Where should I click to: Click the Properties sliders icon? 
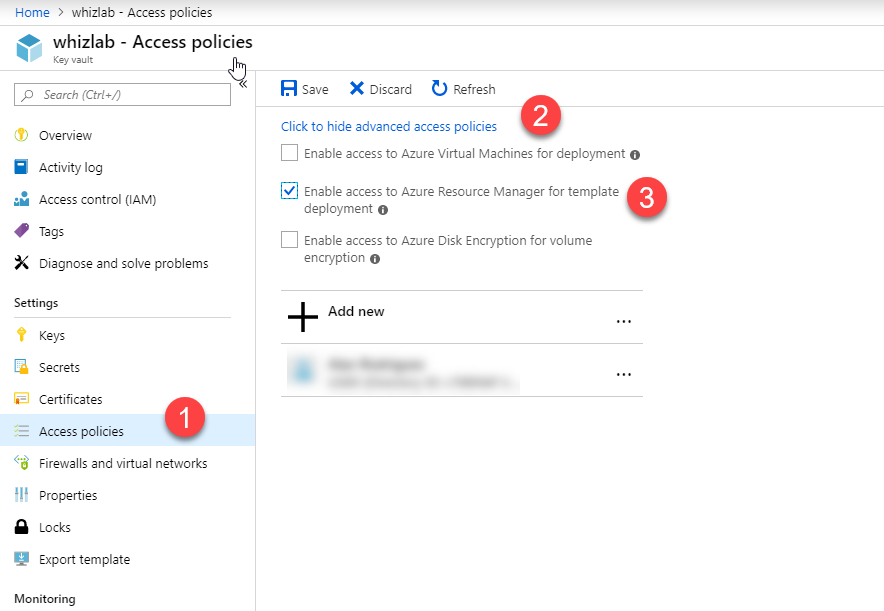coord(21,495)
